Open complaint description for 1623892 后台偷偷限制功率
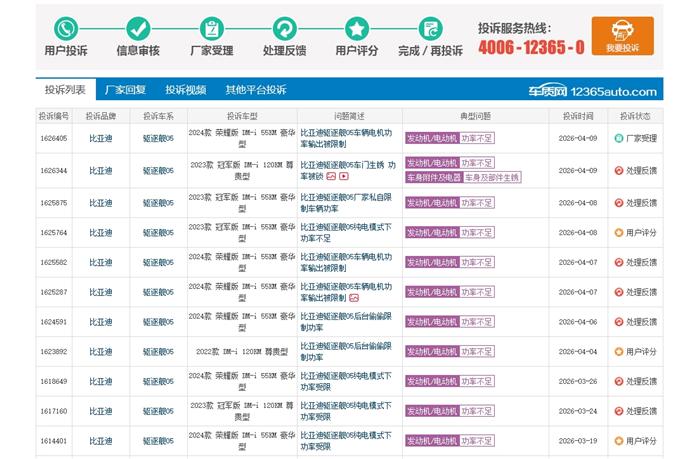The width and height of the screenshot is (700, 459). [x=345, y=351]
